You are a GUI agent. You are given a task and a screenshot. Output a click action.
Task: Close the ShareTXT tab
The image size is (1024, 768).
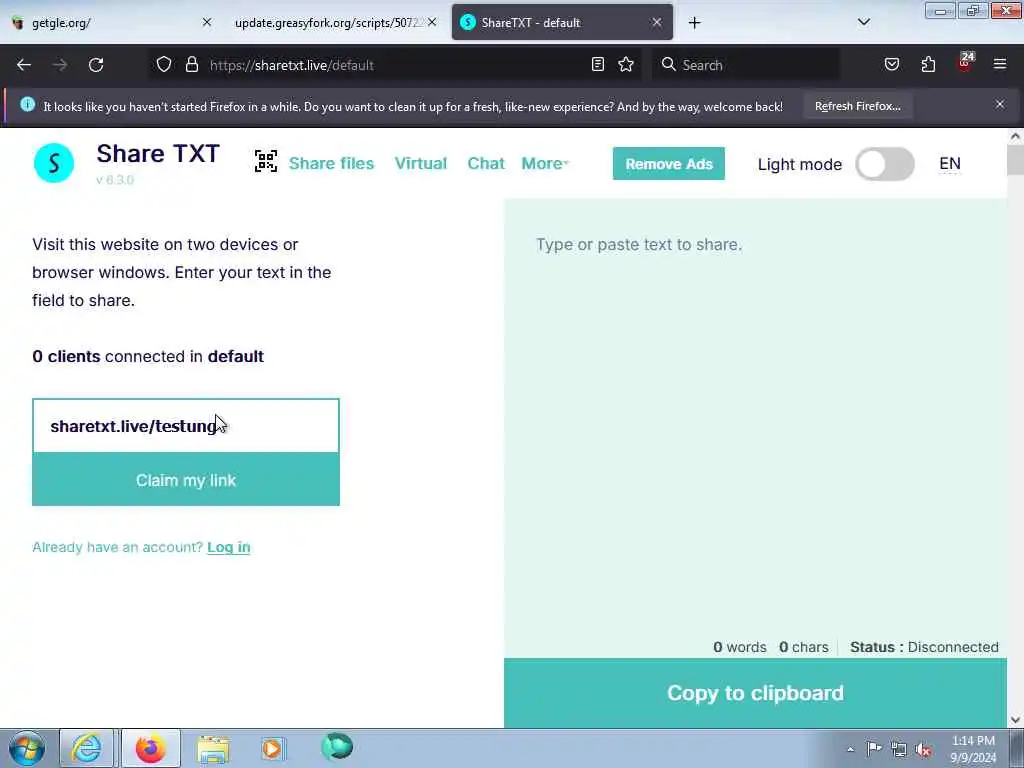pyautogui.click(x=657, y=22)
